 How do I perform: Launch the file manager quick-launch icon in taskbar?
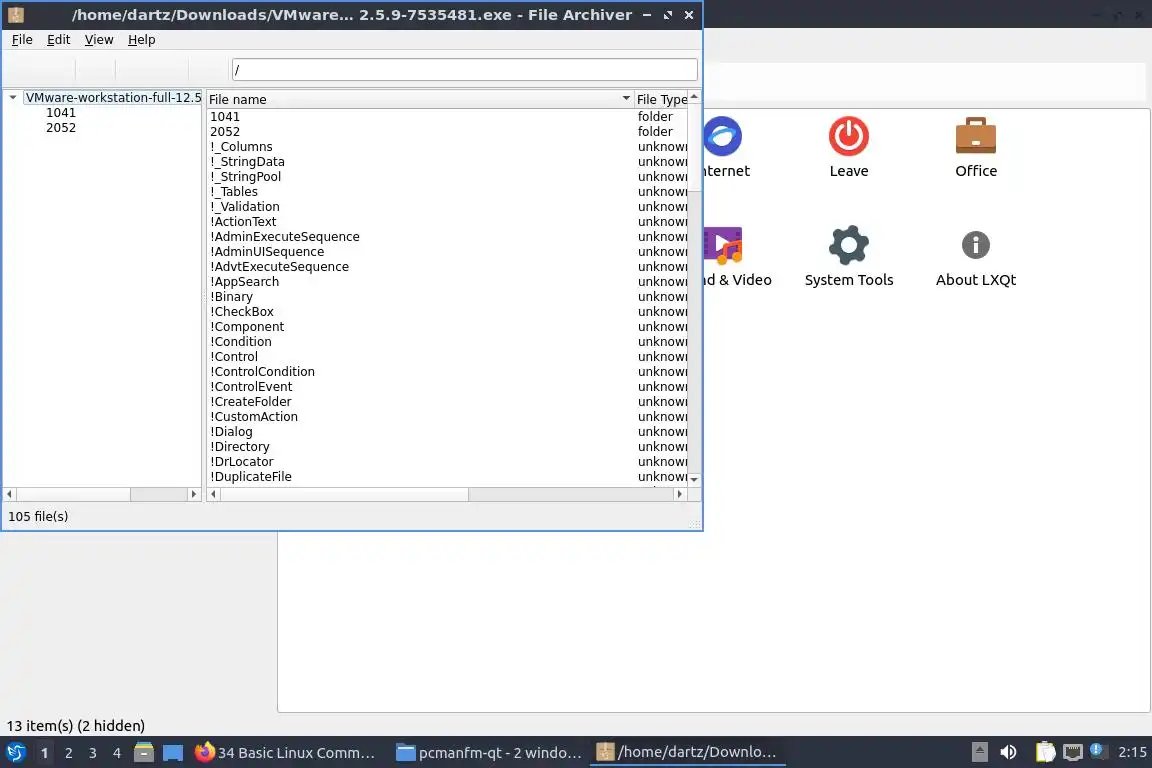(144, 753)
